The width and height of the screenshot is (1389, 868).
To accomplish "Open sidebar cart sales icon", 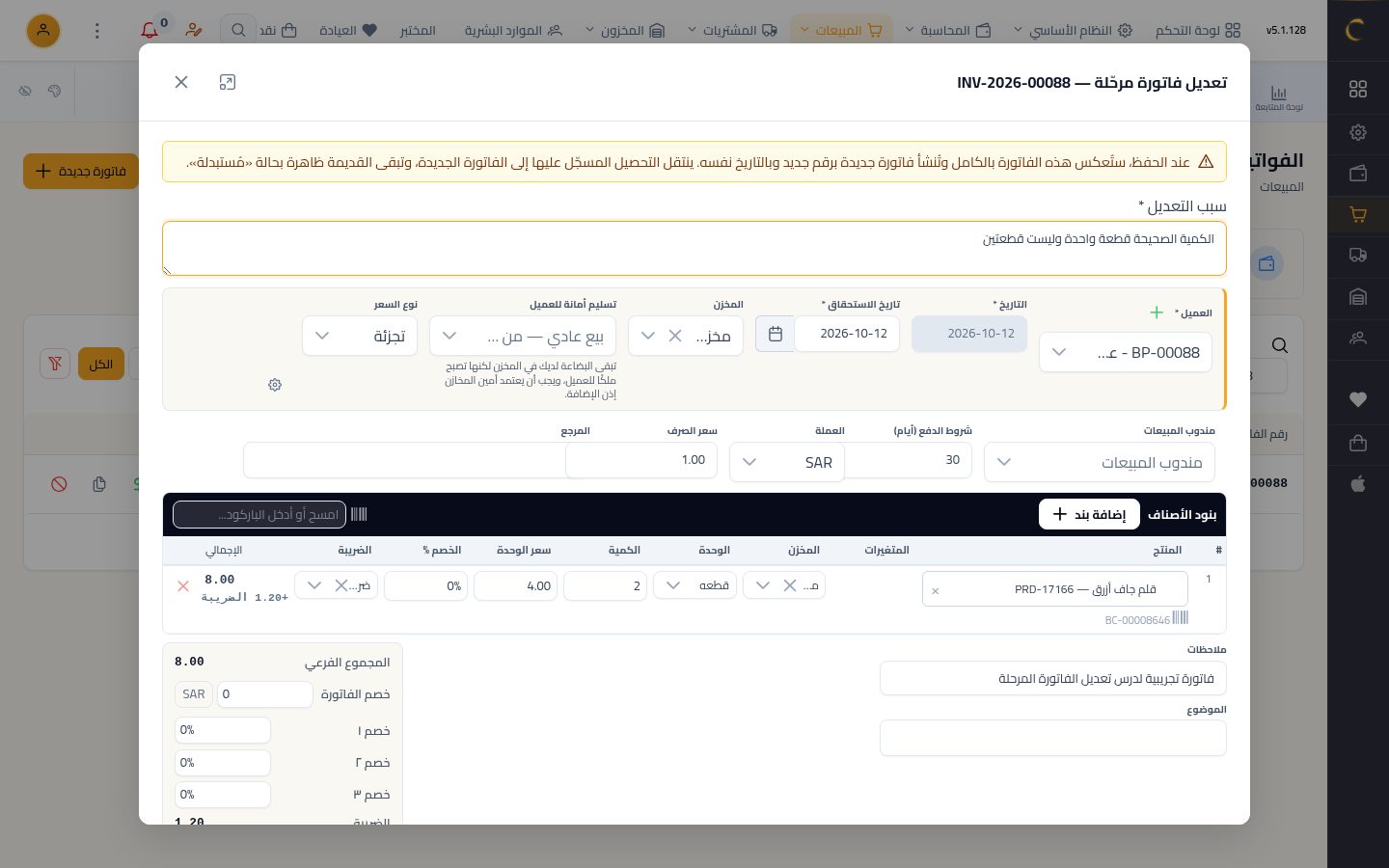I will [1358, 215].
